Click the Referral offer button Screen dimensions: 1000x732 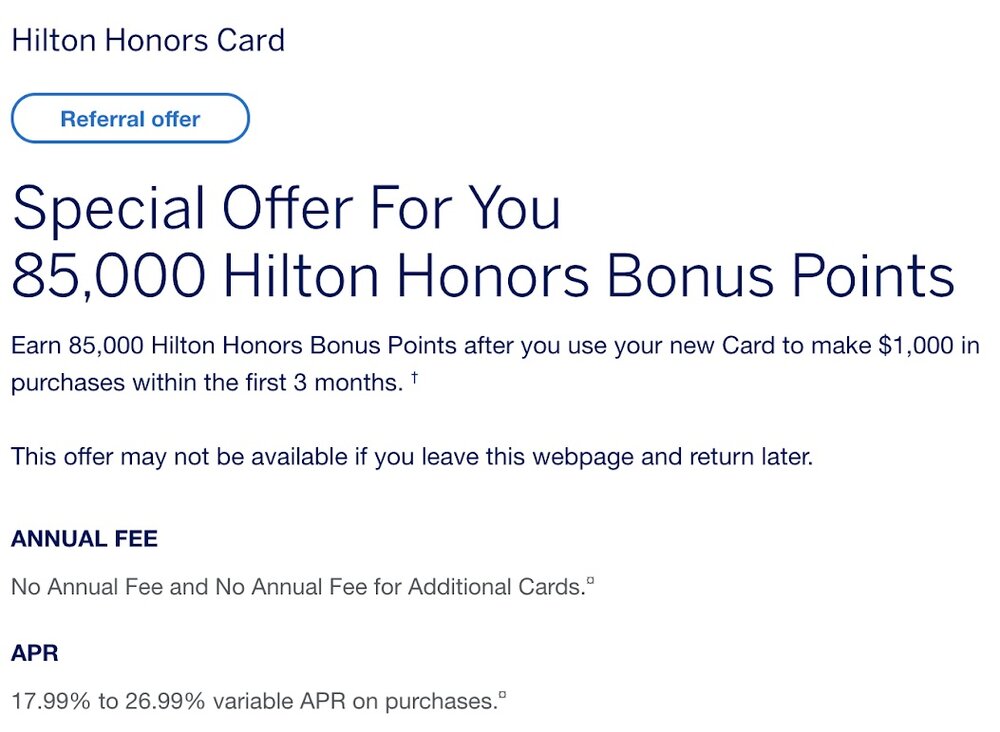click(x=130, y=119)
